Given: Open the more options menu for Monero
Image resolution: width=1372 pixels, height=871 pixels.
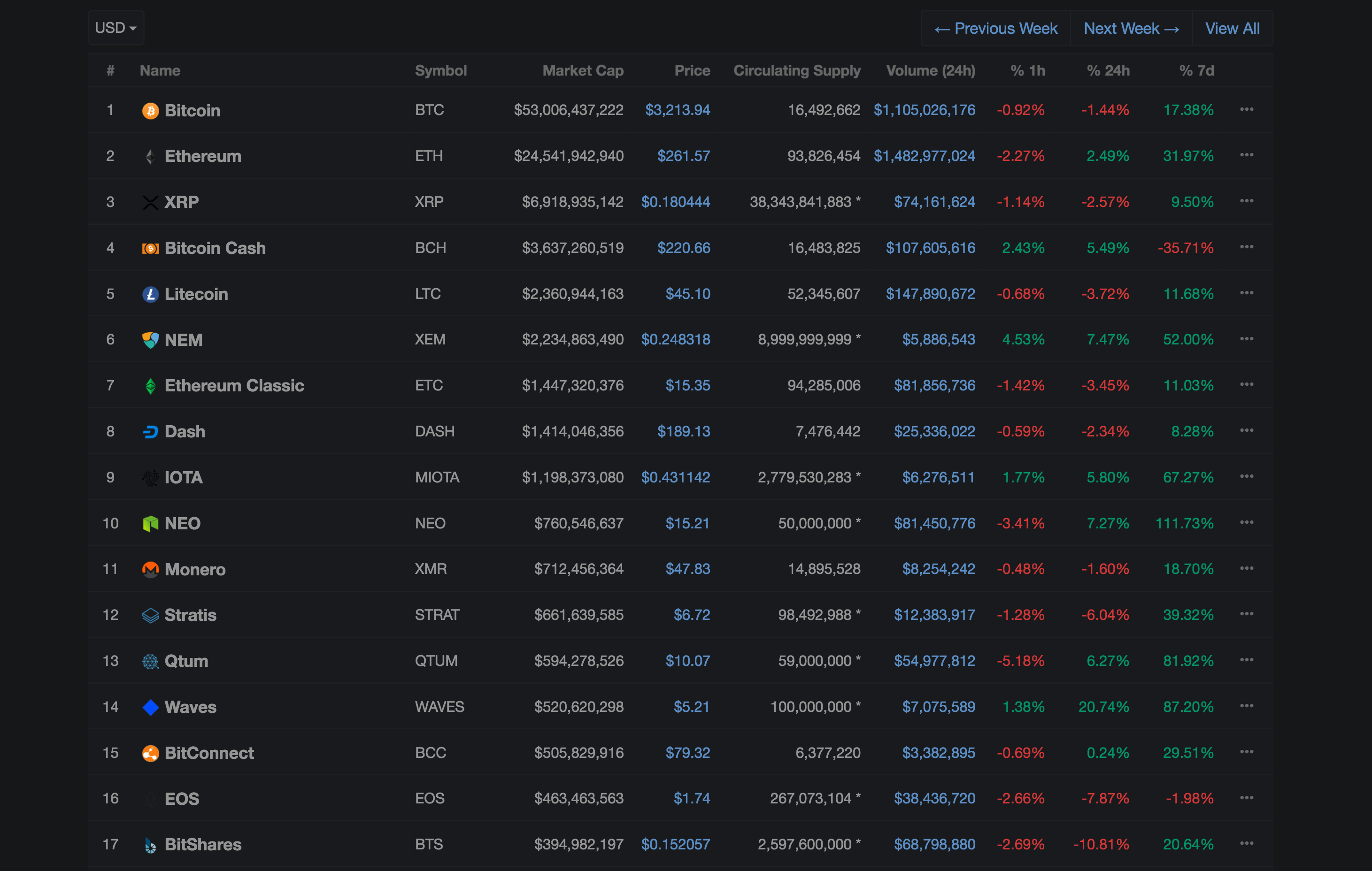Looking at the screenshot, I should click(x=1246, y=568).
